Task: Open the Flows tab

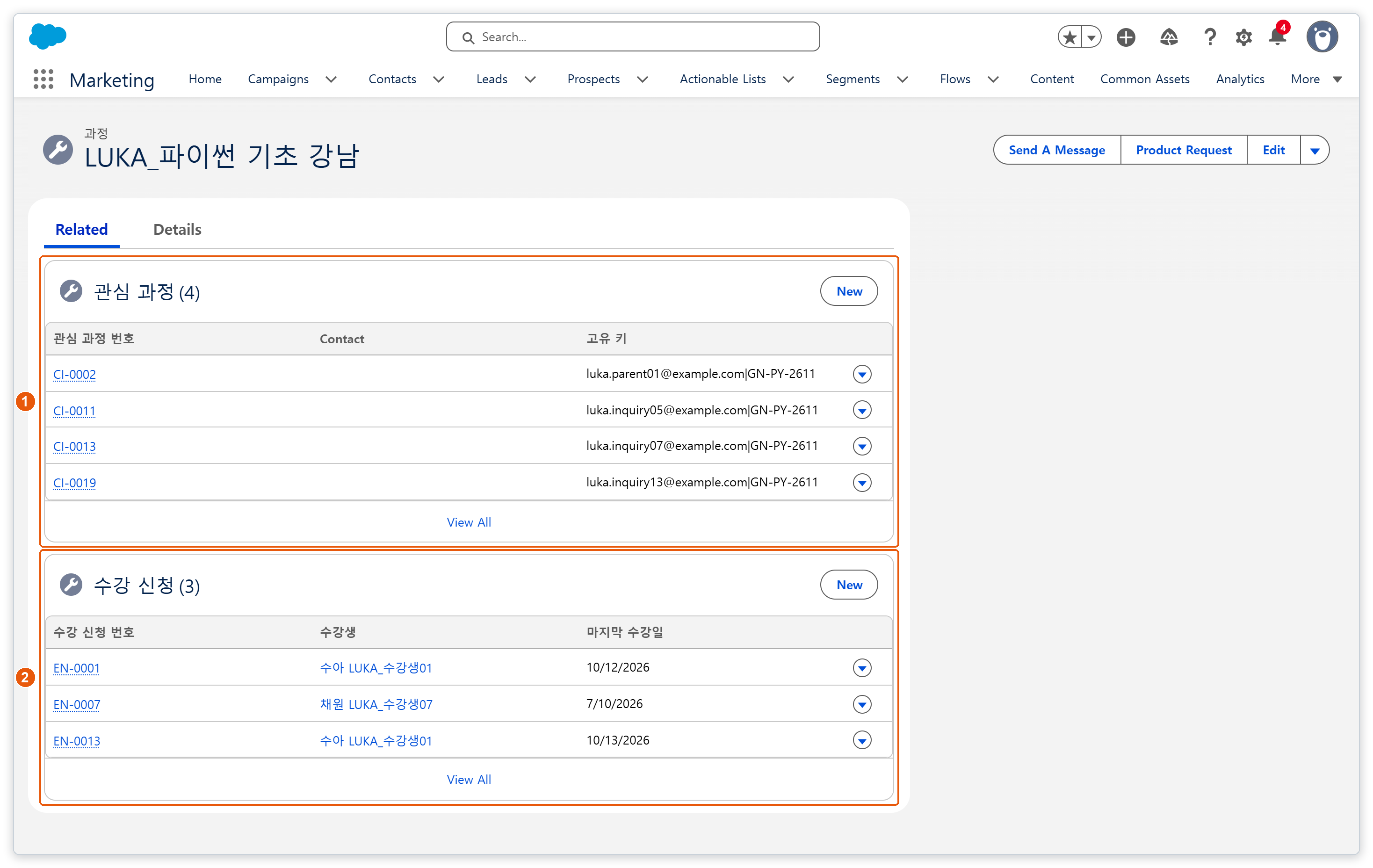Action: coord(955,80)
